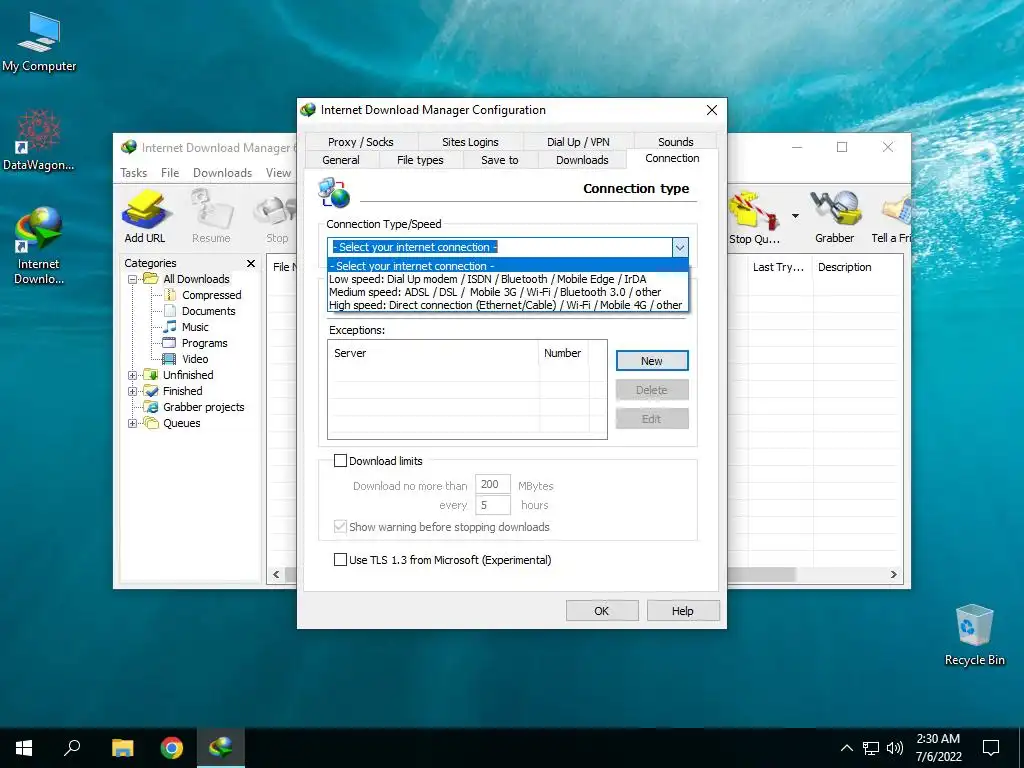Open File Explorer from the taskbar

pos(122,748)
